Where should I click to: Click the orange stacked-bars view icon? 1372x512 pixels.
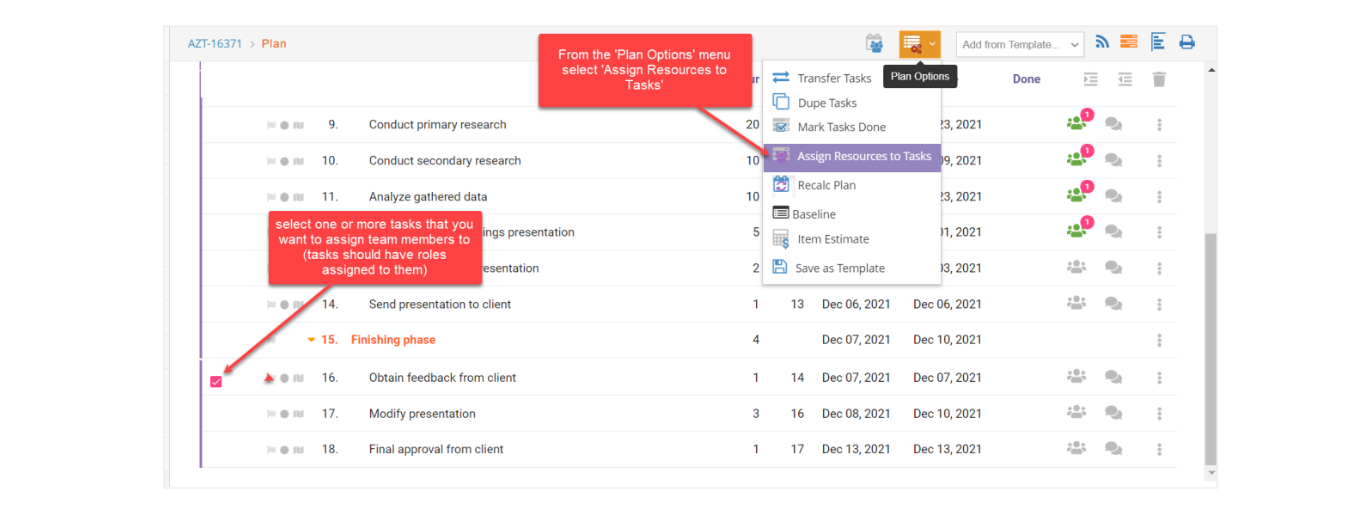[1129, 42]
